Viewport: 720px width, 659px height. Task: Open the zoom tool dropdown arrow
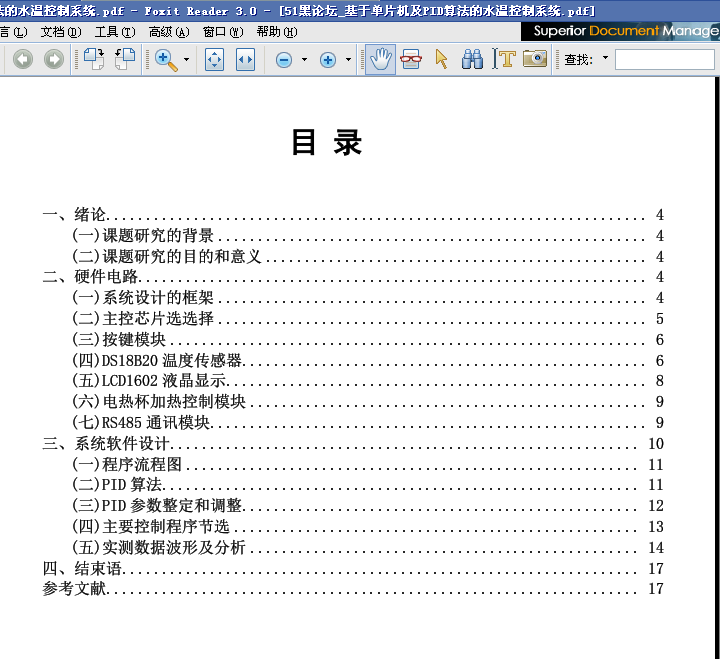point(186,59)
